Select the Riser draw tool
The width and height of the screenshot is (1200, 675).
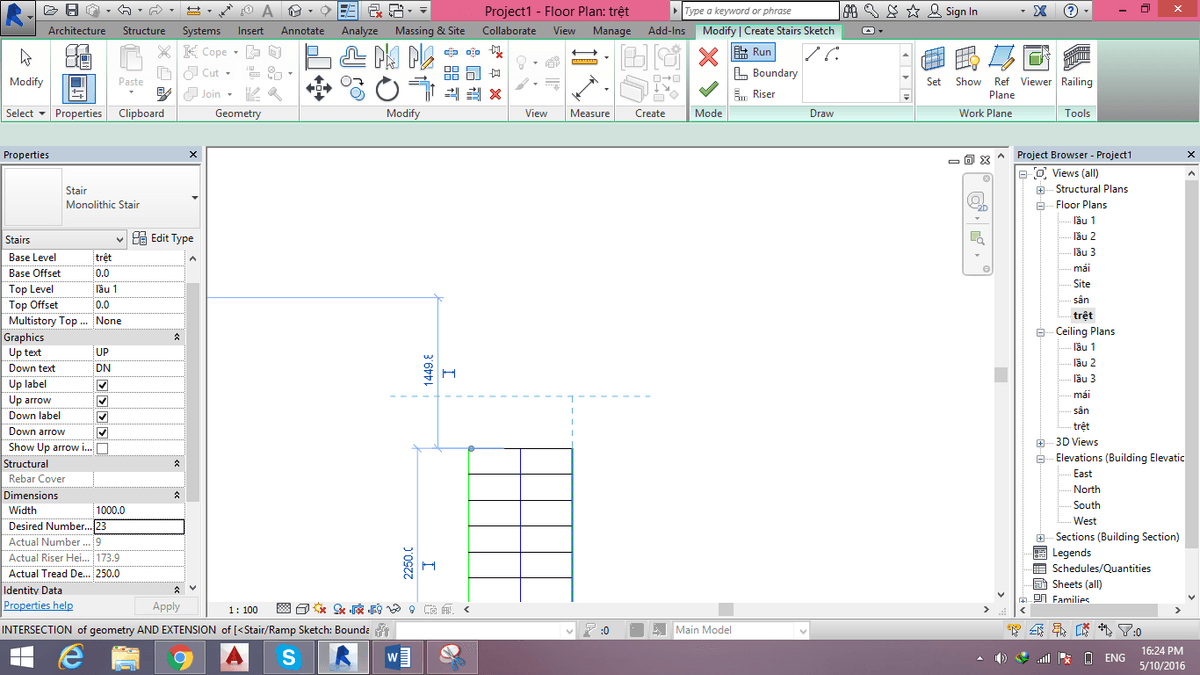[x=755, y=94]
